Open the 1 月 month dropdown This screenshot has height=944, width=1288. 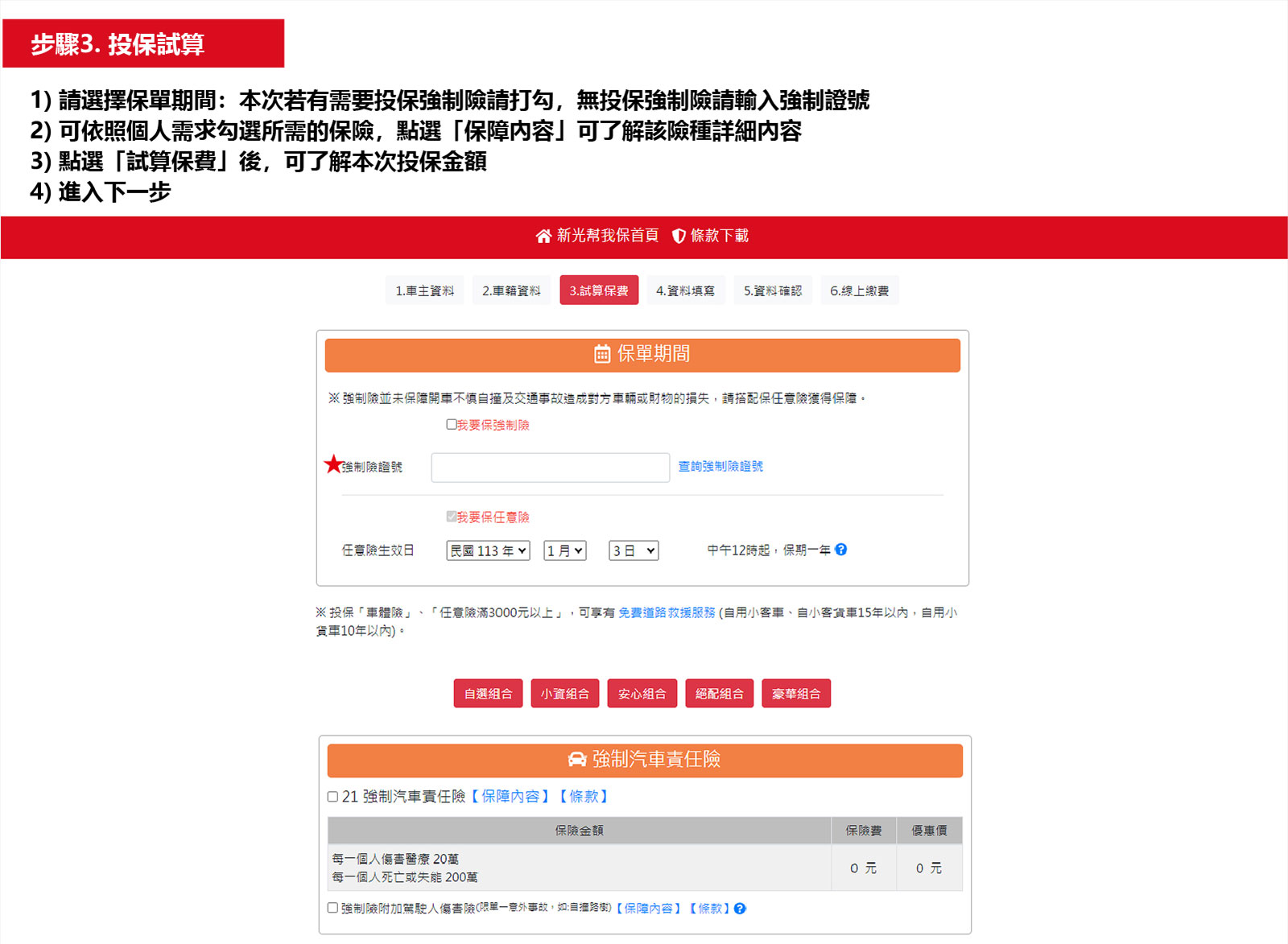[565, 550]
